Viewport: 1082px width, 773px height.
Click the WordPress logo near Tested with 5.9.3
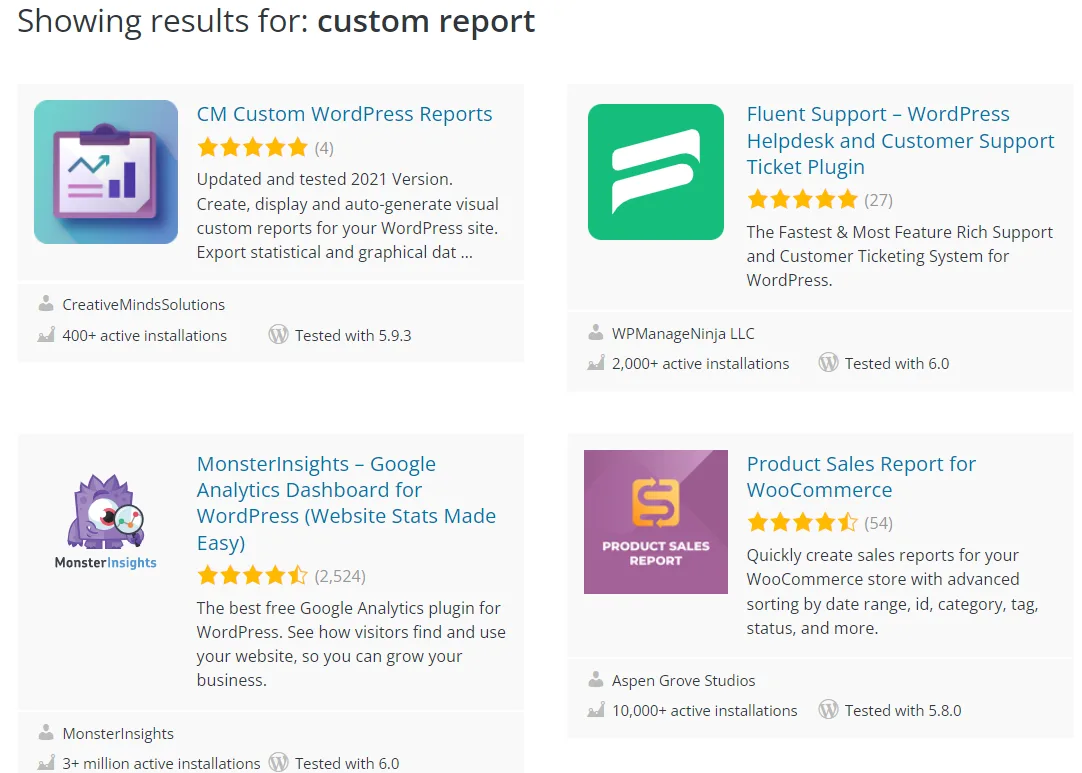[278, 335]
